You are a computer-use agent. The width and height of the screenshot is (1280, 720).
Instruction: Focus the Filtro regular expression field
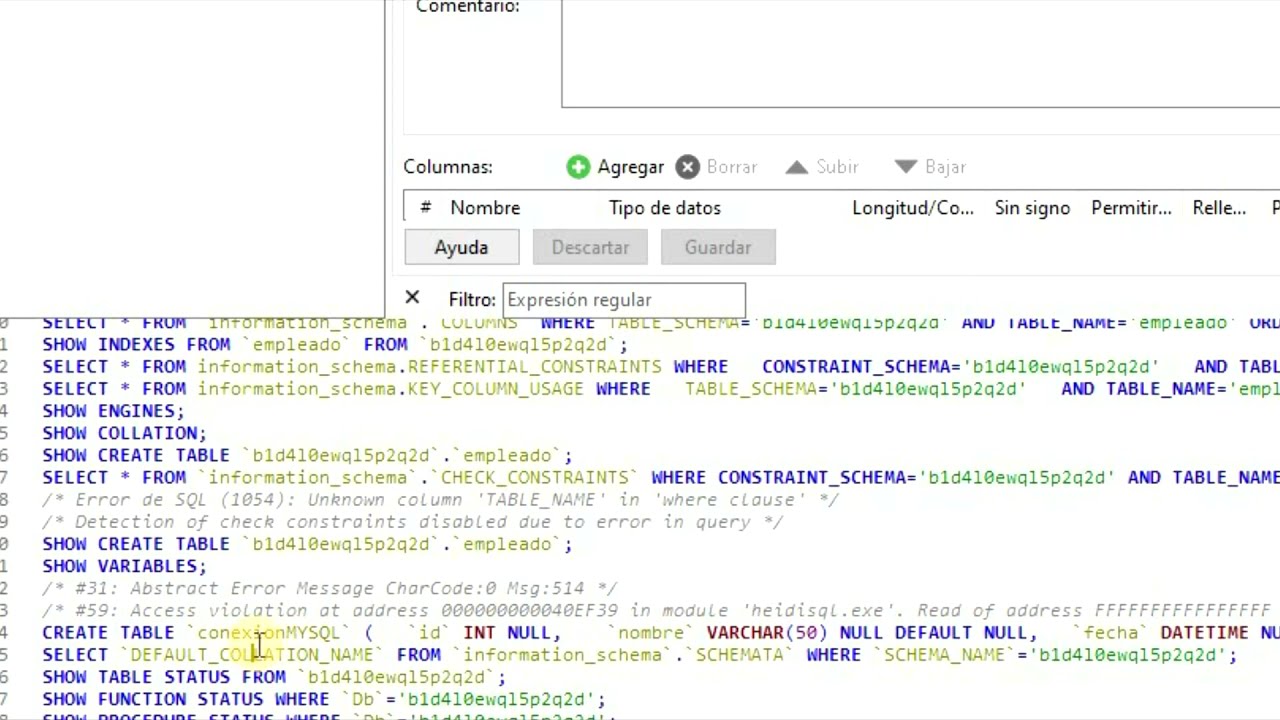(624, 300)
